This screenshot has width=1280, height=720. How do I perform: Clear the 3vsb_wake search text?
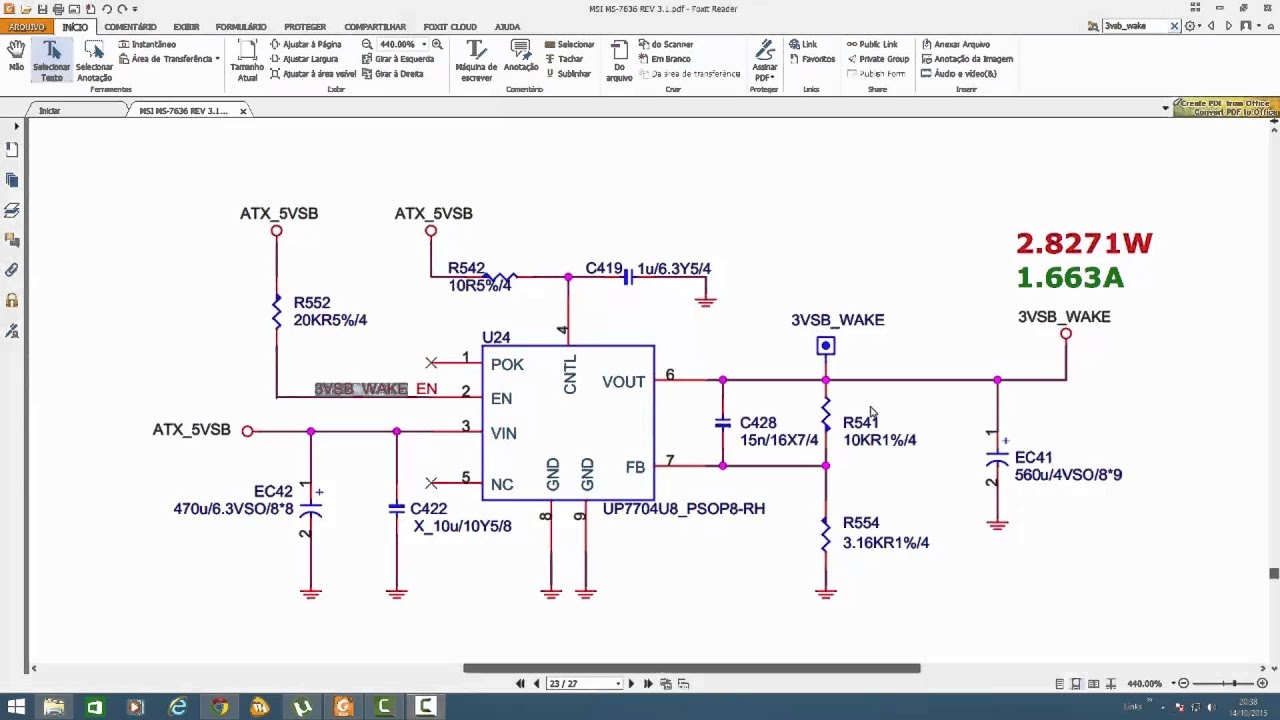[1175, 26]
